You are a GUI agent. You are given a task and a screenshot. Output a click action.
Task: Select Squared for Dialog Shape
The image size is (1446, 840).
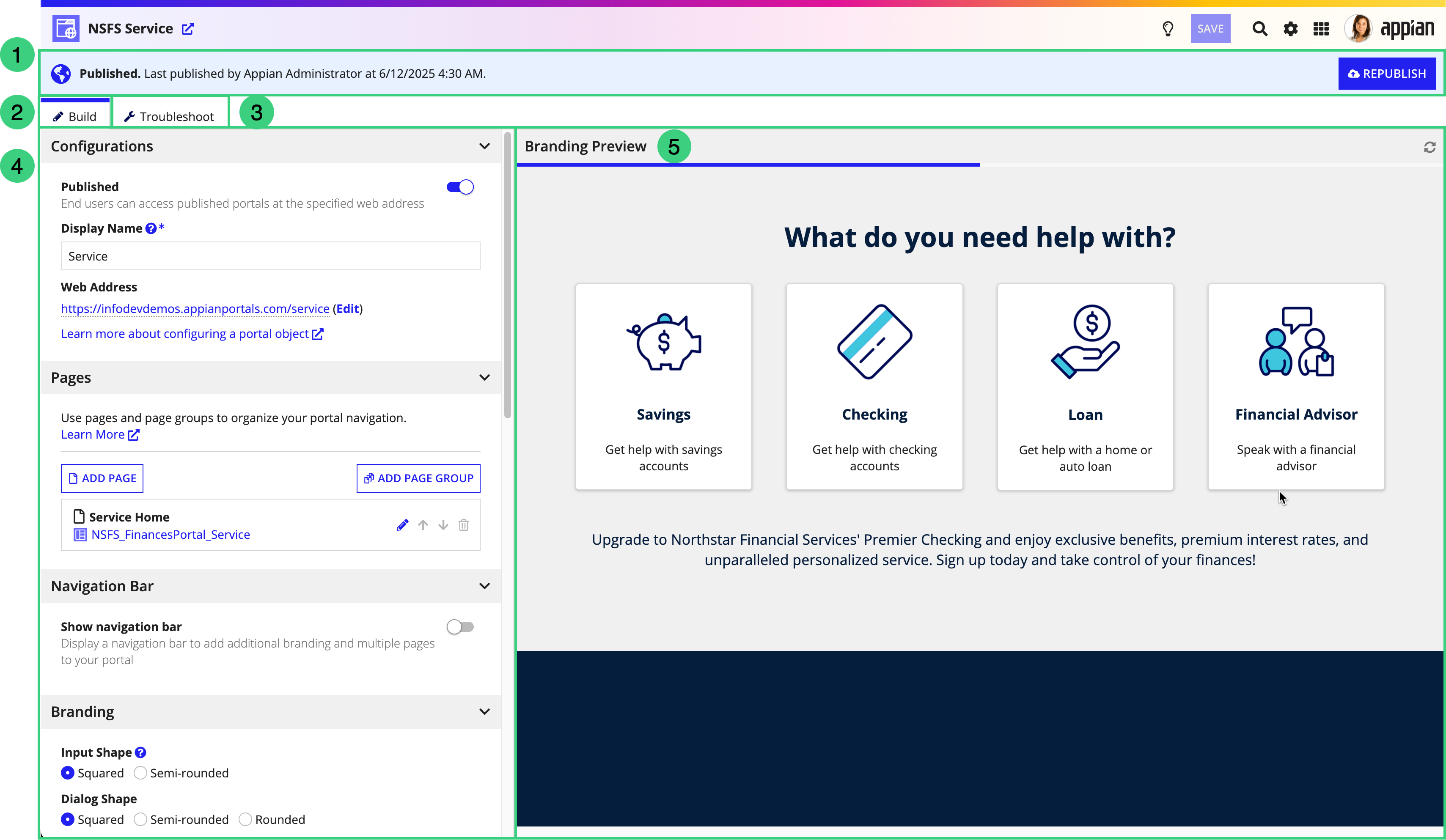pos(68,819)
